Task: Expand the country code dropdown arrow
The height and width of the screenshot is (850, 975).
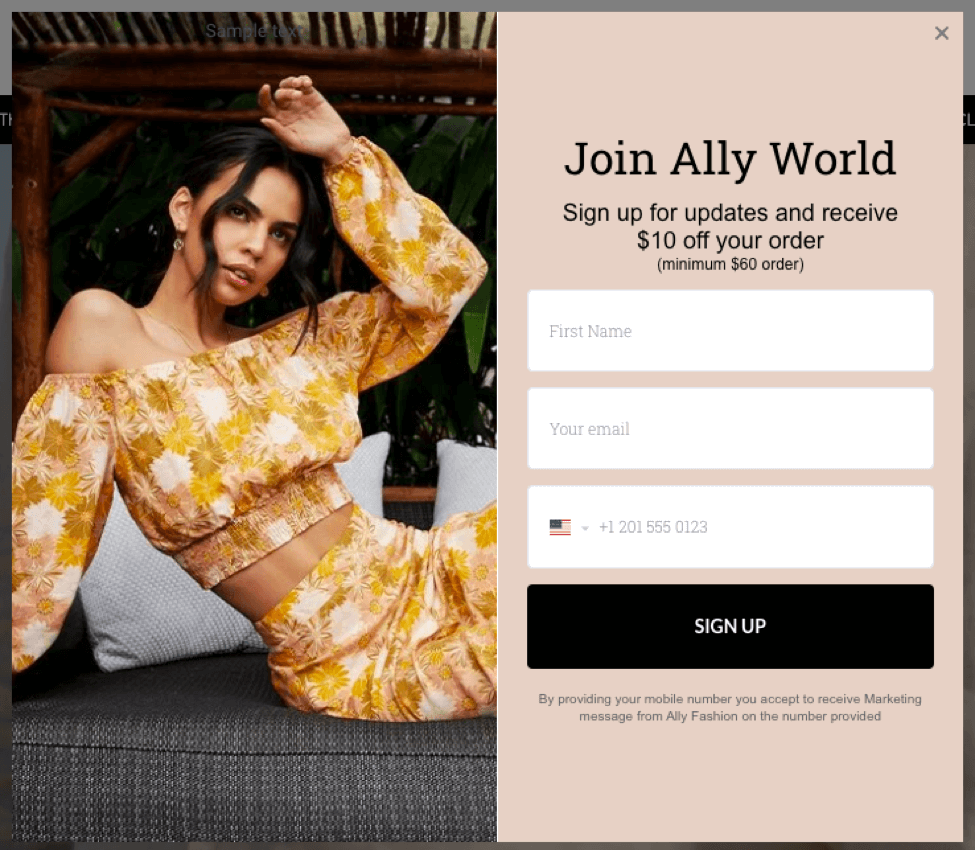Action: coord(585,528)
